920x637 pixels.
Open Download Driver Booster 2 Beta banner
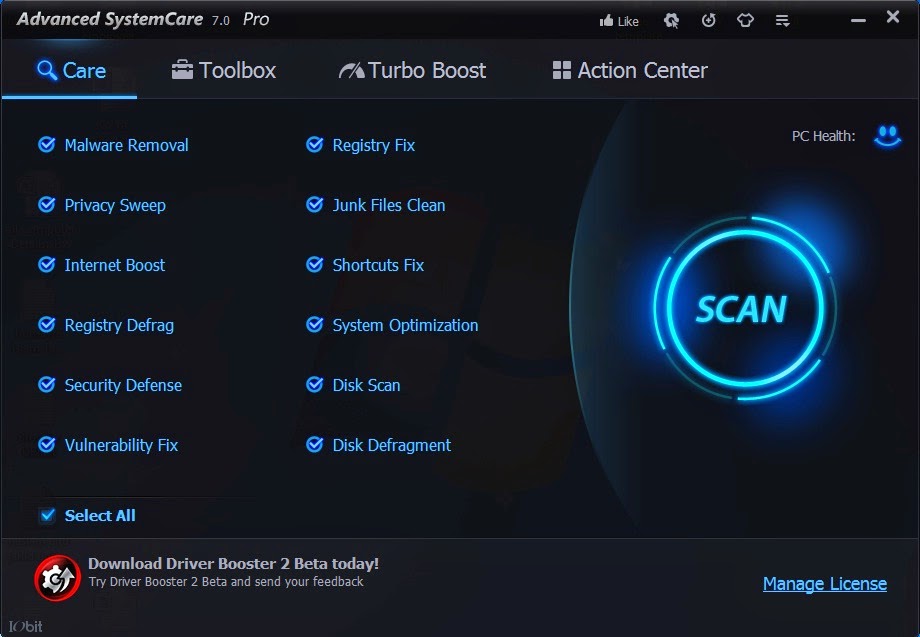click(x=244, y=563)
